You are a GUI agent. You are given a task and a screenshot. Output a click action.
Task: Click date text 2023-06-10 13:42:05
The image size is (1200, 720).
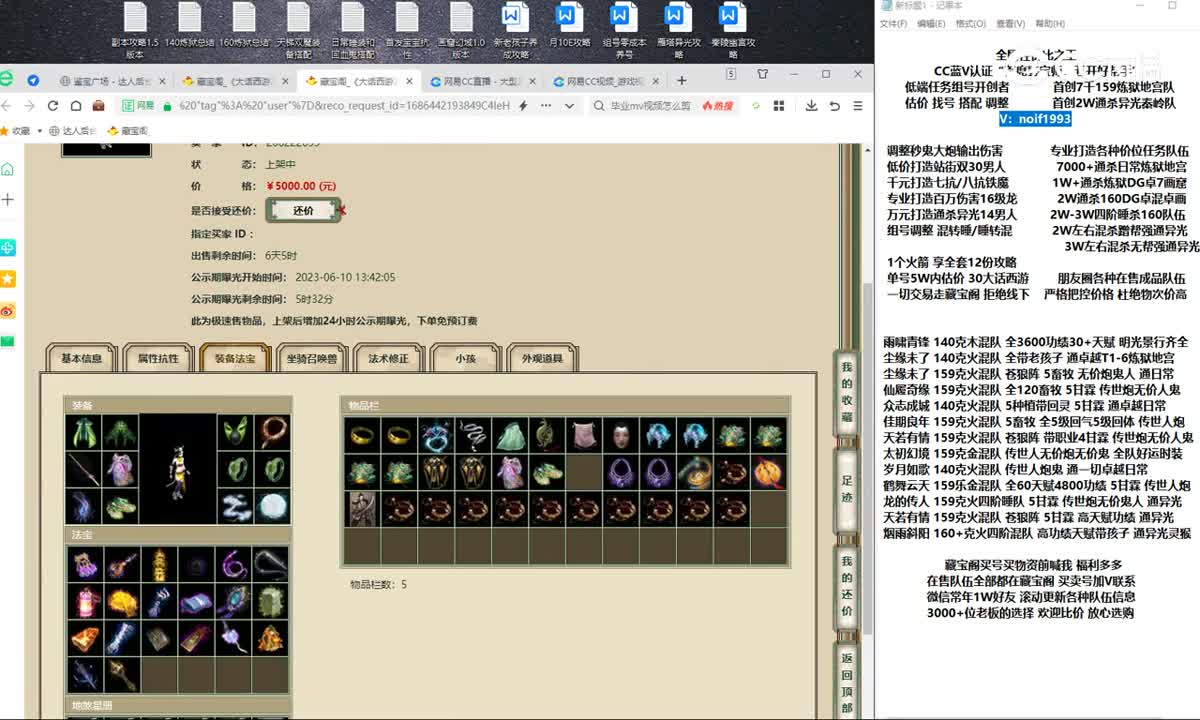tap(345, 277)
